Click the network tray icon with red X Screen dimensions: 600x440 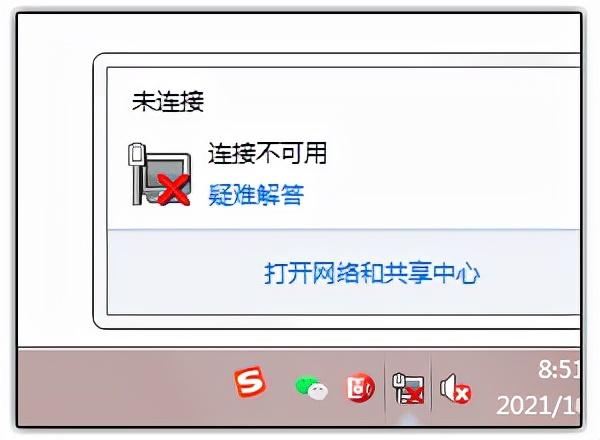point(408,388)
